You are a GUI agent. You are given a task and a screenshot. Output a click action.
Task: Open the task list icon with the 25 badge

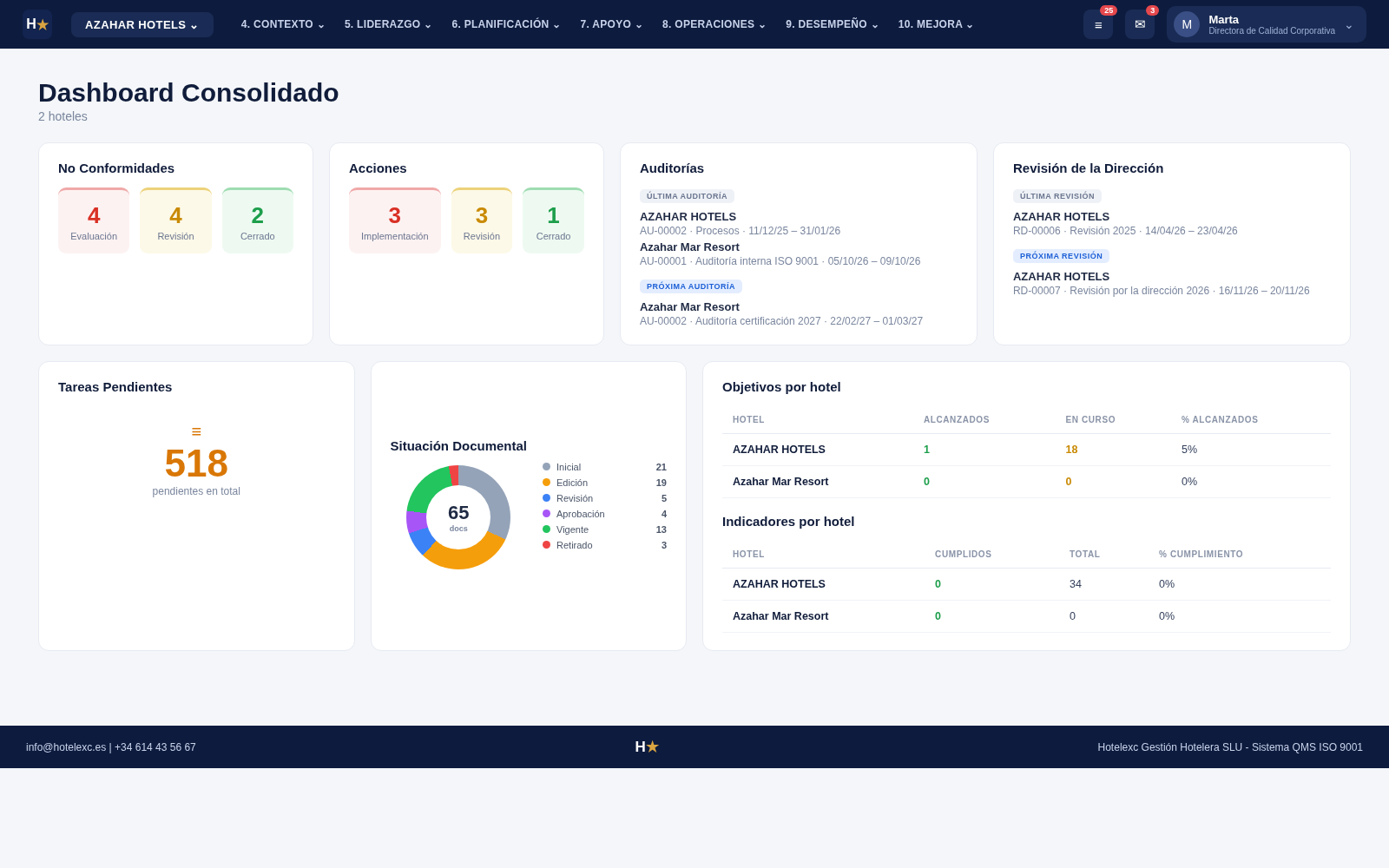coord(1098,24)
